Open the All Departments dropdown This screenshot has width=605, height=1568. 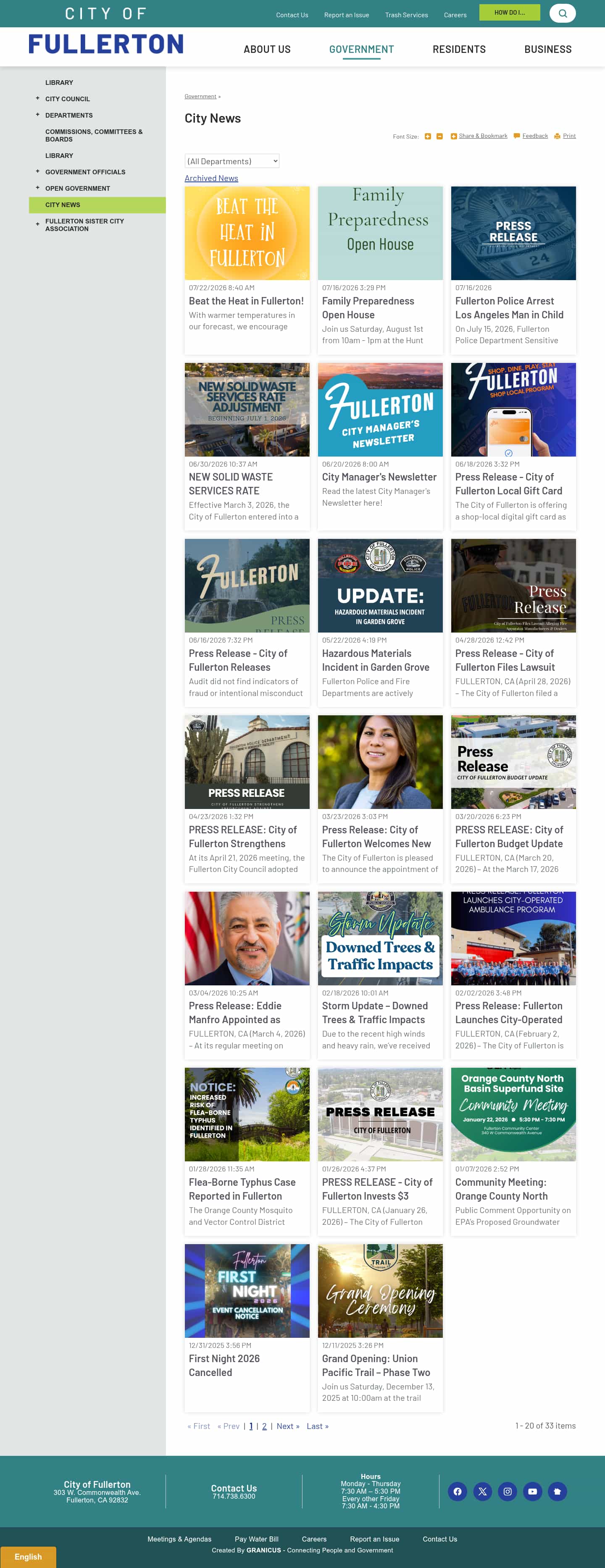[x=232, y=161]
